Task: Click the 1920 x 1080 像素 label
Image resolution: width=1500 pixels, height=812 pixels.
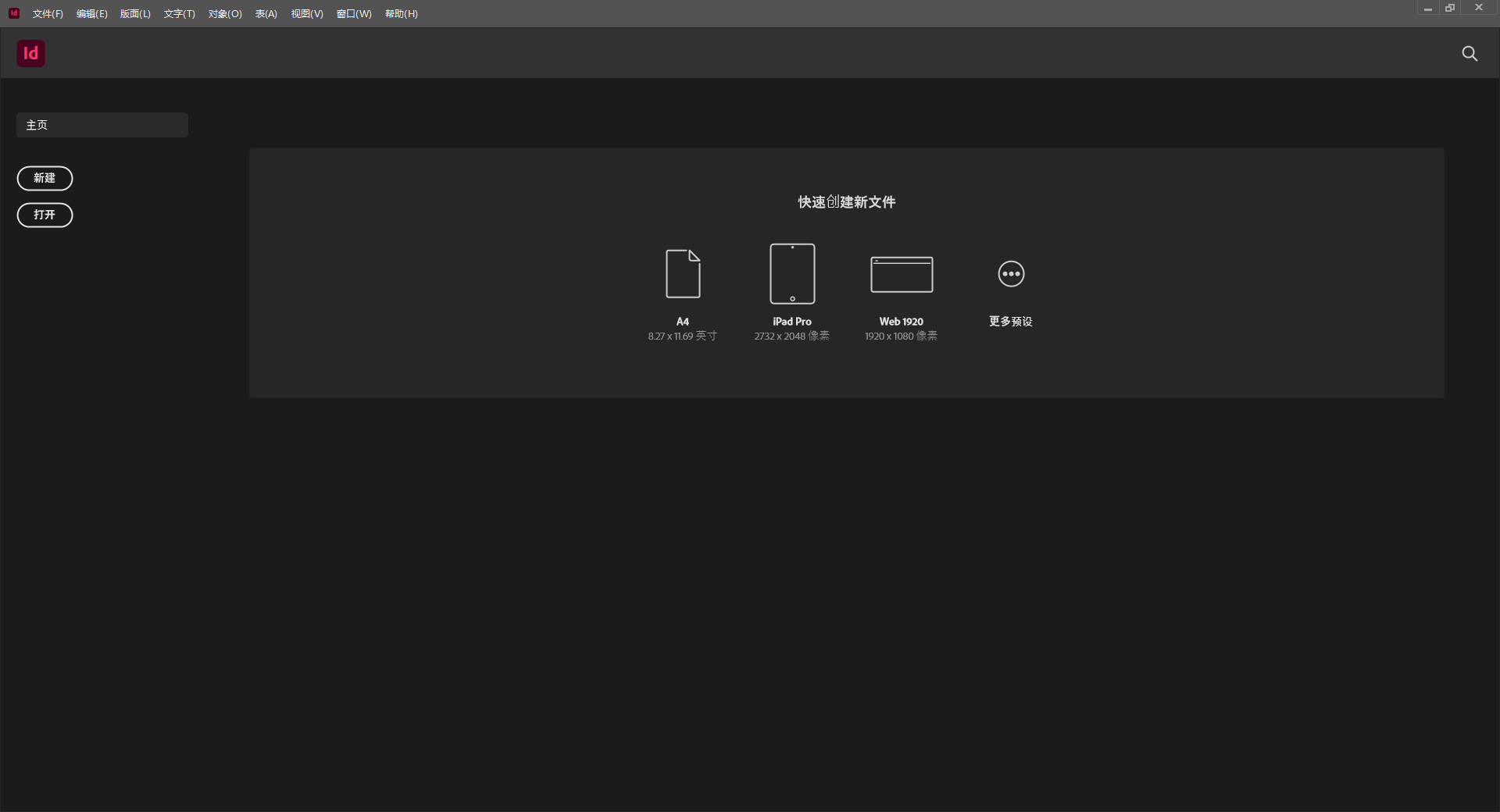Action: (901, 336)
